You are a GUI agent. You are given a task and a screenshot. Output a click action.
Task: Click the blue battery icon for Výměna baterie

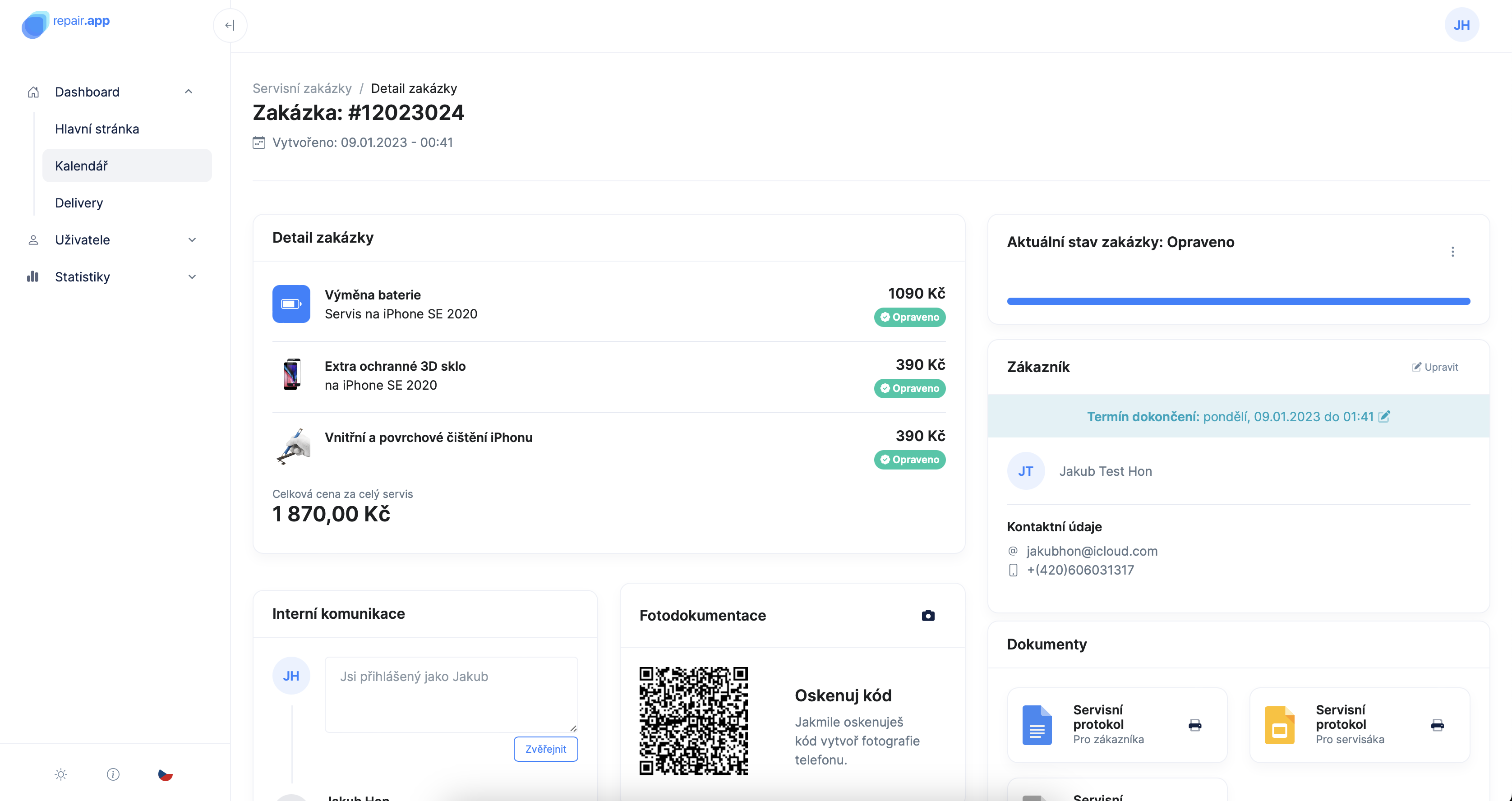pyautogui.click(x=291, y=304)
